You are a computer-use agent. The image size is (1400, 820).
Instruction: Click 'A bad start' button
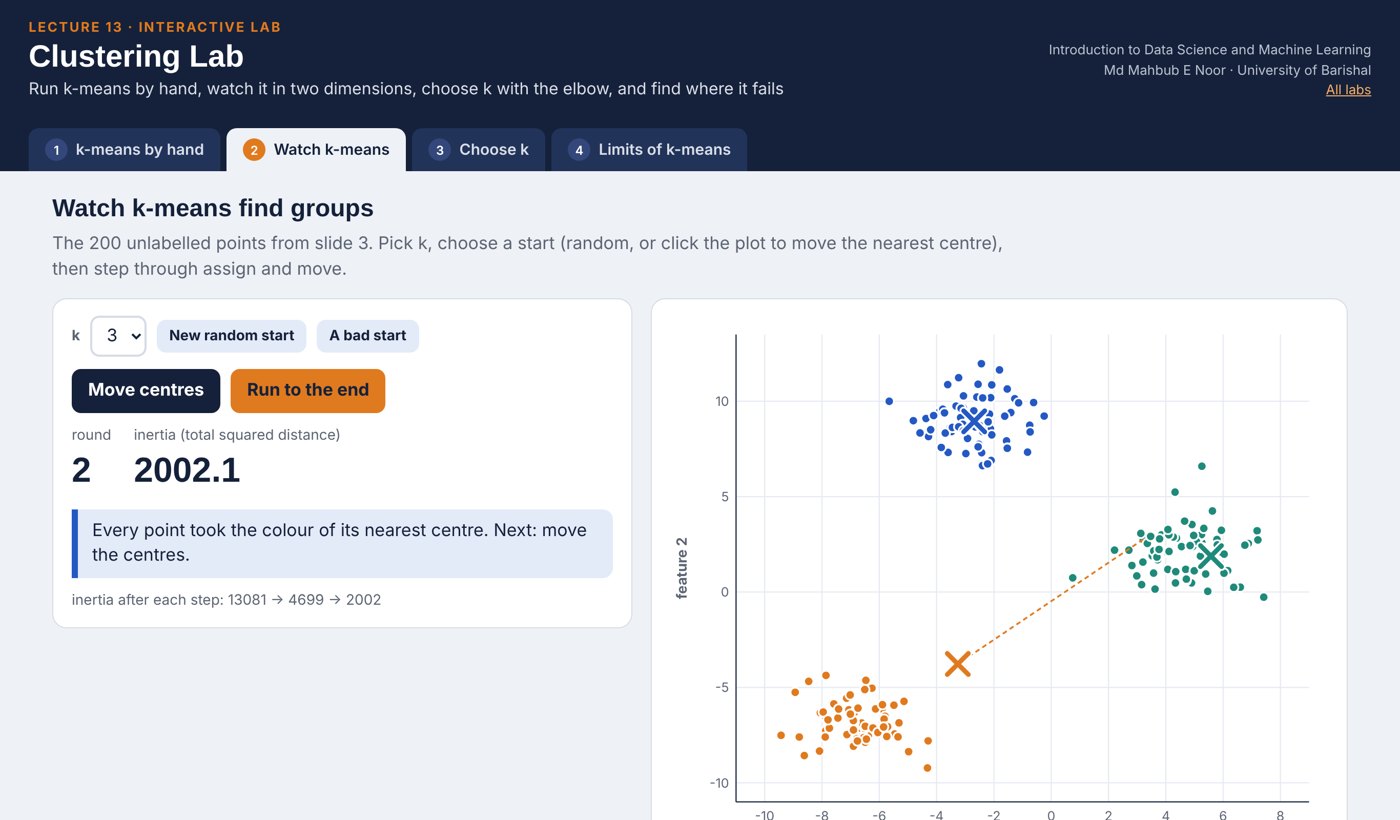(x=368, y=336)
